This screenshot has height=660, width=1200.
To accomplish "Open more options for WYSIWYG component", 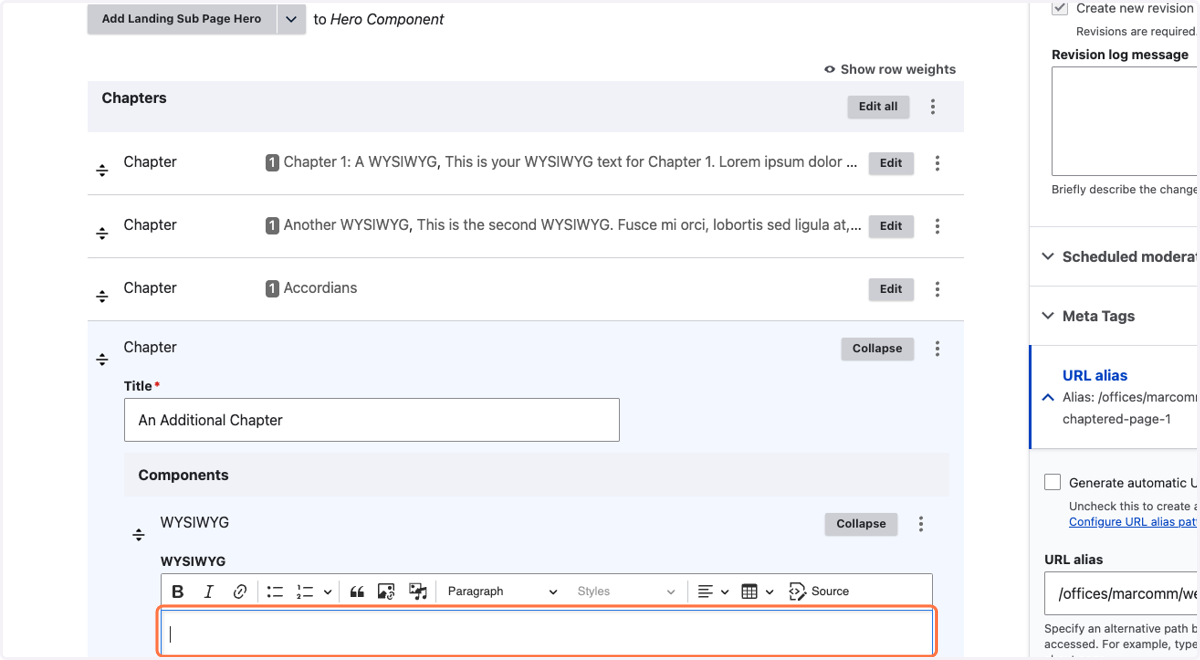I will click(921, 523).
